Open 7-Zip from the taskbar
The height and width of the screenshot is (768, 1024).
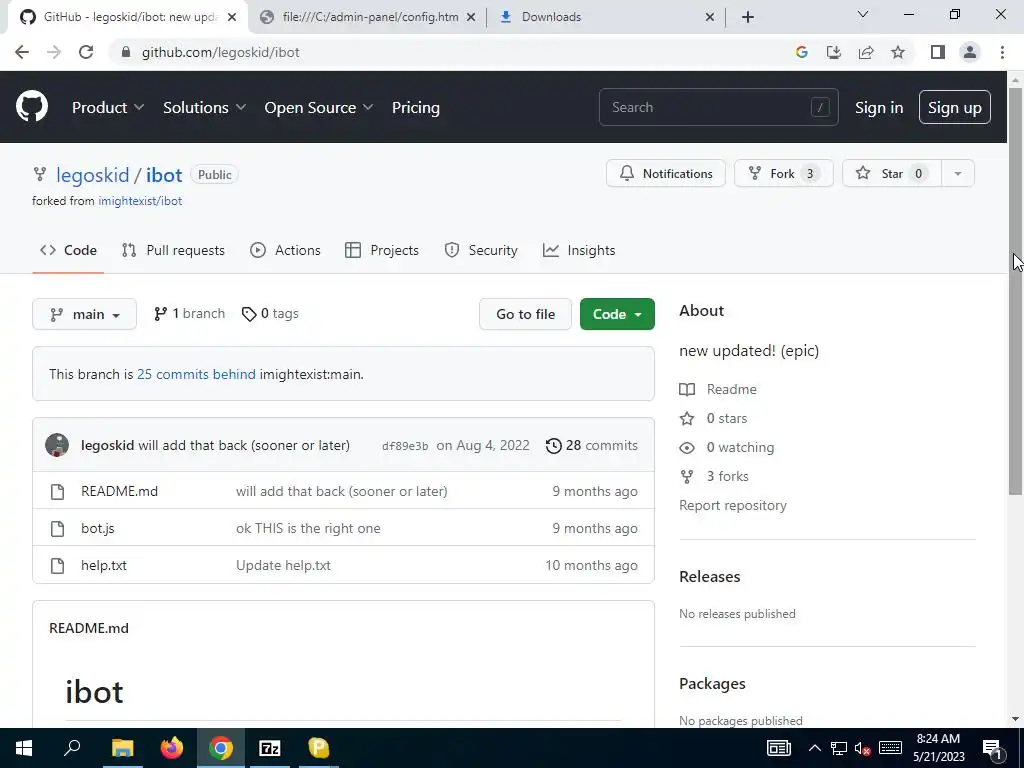pyautogui.click(x=270, y=748)
